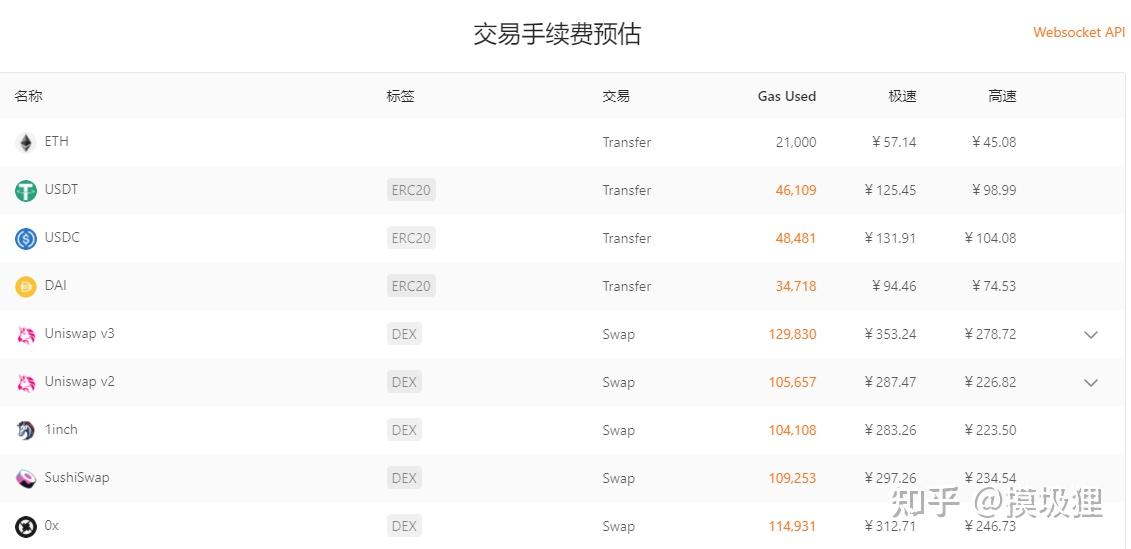This screenshot has width=1131, height=549.
Task: Click the 0x protocol logo icon
Action: [x=26, y=527]
